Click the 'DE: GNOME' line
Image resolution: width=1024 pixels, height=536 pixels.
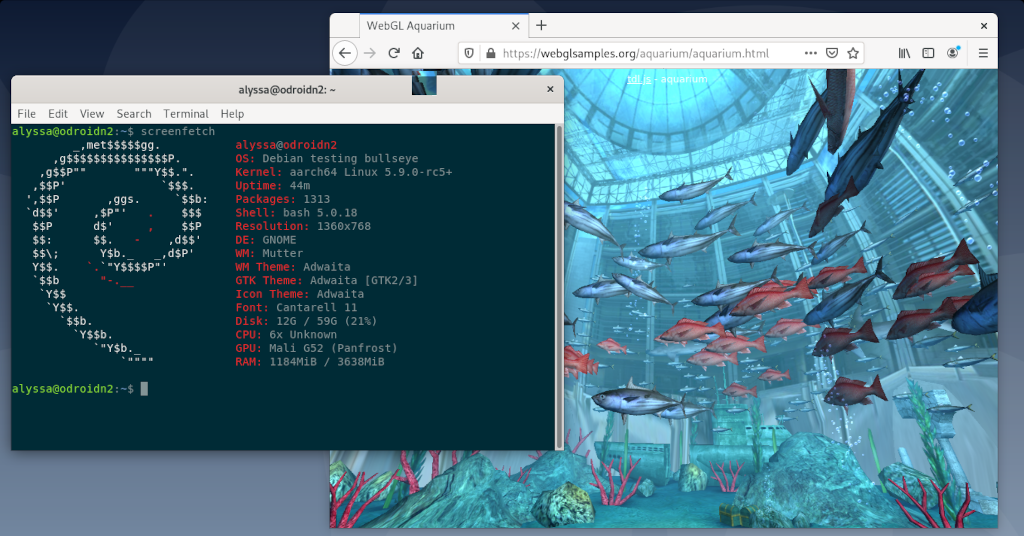(266, 240)
